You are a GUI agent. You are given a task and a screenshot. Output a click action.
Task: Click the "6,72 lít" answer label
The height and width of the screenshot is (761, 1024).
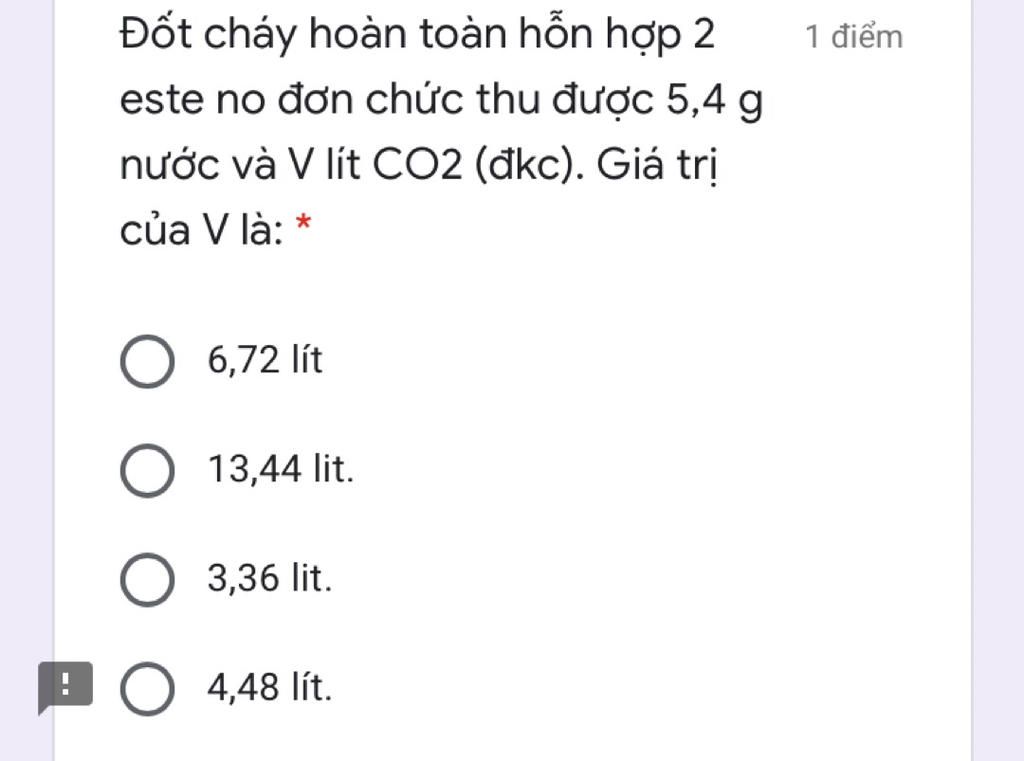click(x=264, y=360)
